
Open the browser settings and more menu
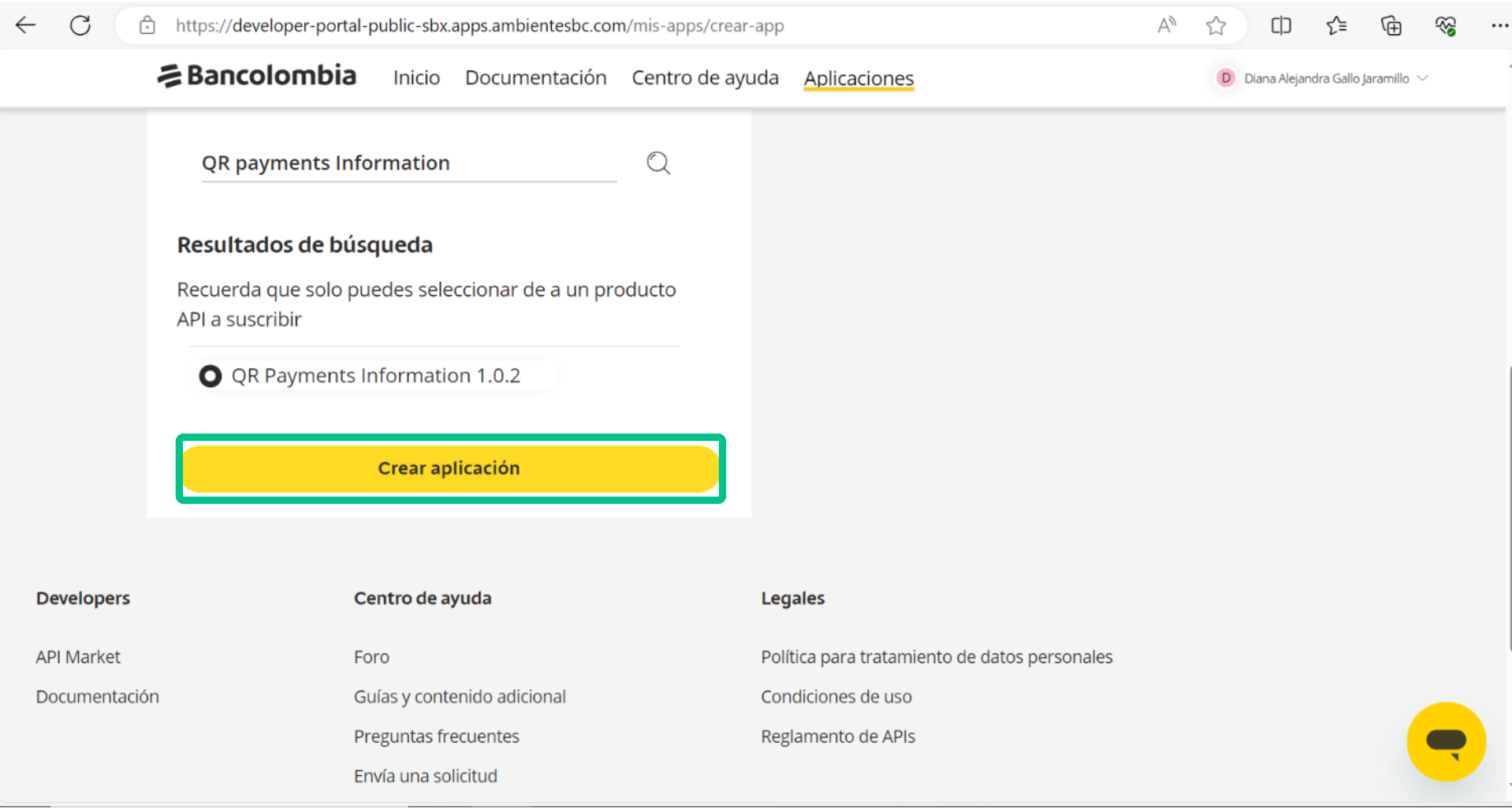[1499, 25]
